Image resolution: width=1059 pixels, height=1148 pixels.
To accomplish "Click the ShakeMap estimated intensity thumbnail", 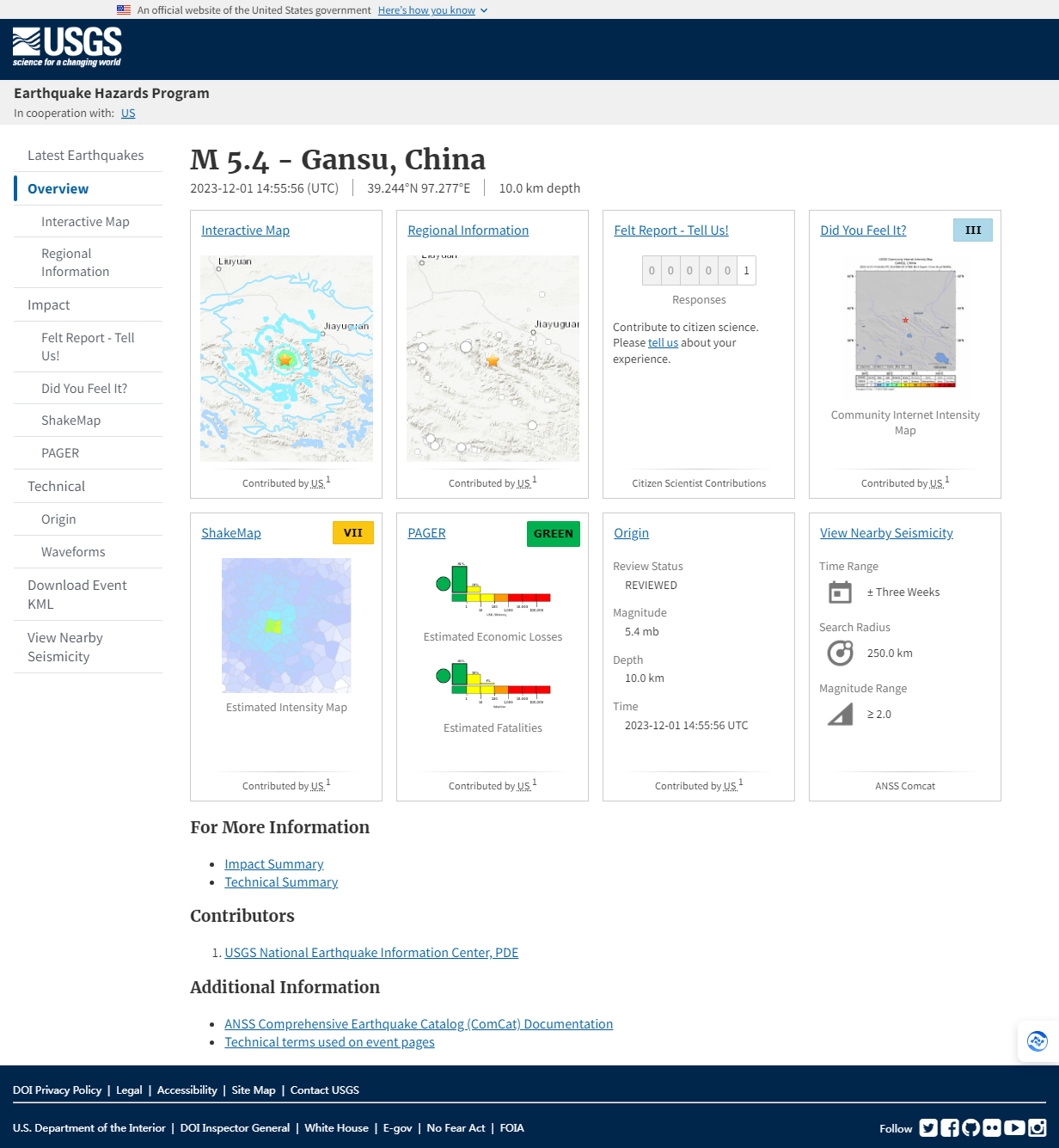I will click(x=286, y=625).
